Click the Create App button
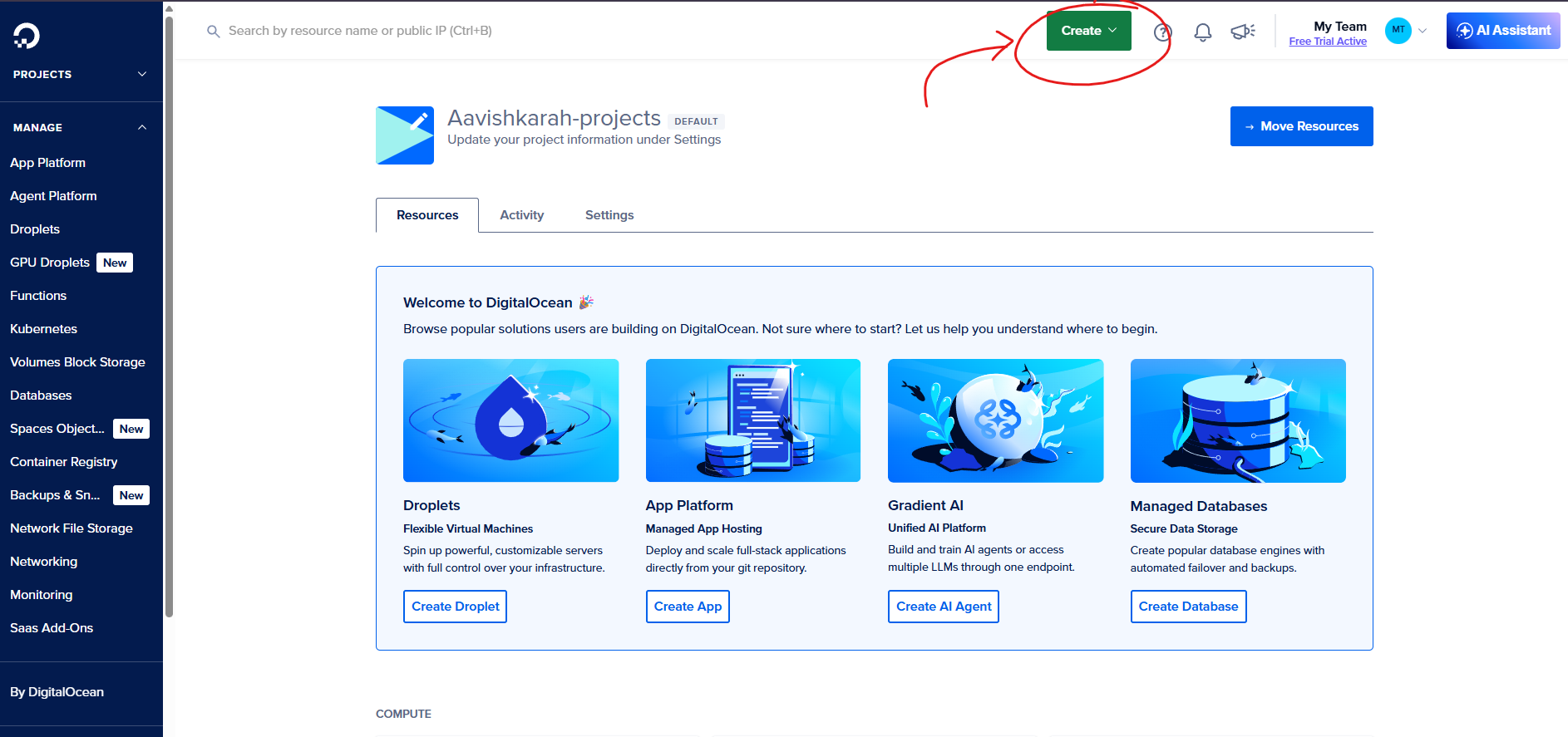This screenshot has width=1568, height=737. point(688,607)
